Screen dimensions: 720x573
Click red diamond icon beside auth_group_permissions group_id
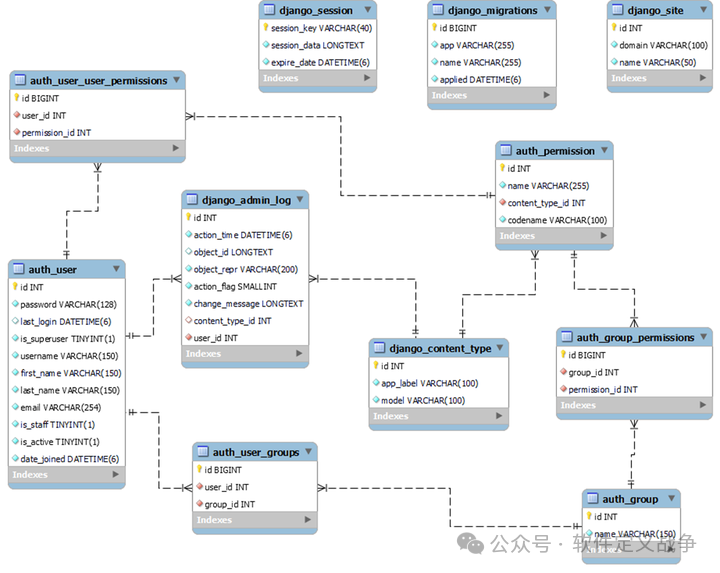tap(563, 371)
